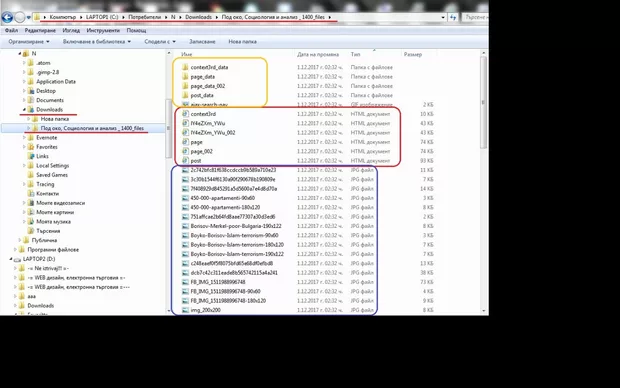Collapse the Downloads tree node
This screenshot has height=388, width=620.
click(24, 110)
